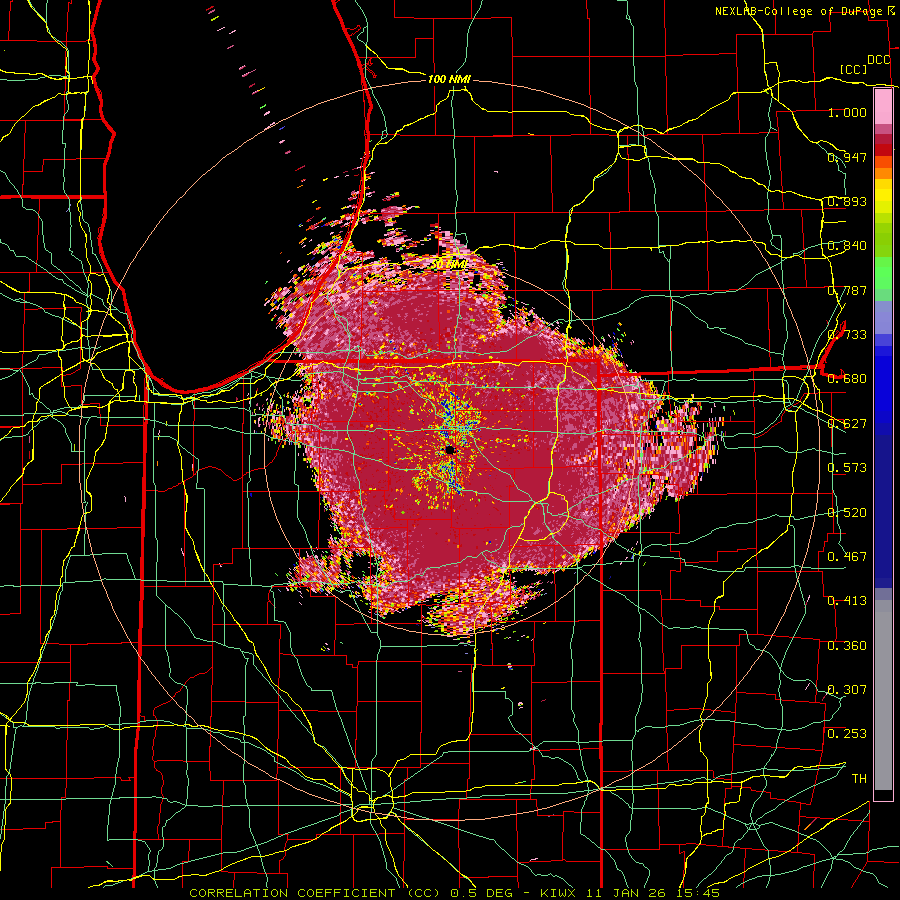This screenshot has height=900, width=900.
Task: Click the 0.413 legend value
Action: point(847,601)
